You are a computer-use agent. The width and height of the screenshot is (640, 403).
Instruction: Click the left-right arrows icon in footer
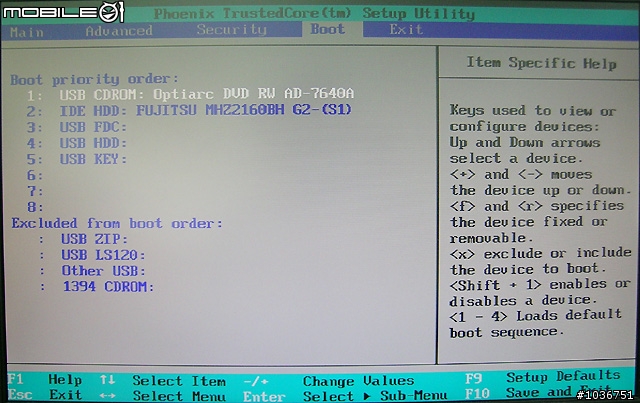click(x=107, y=396)
